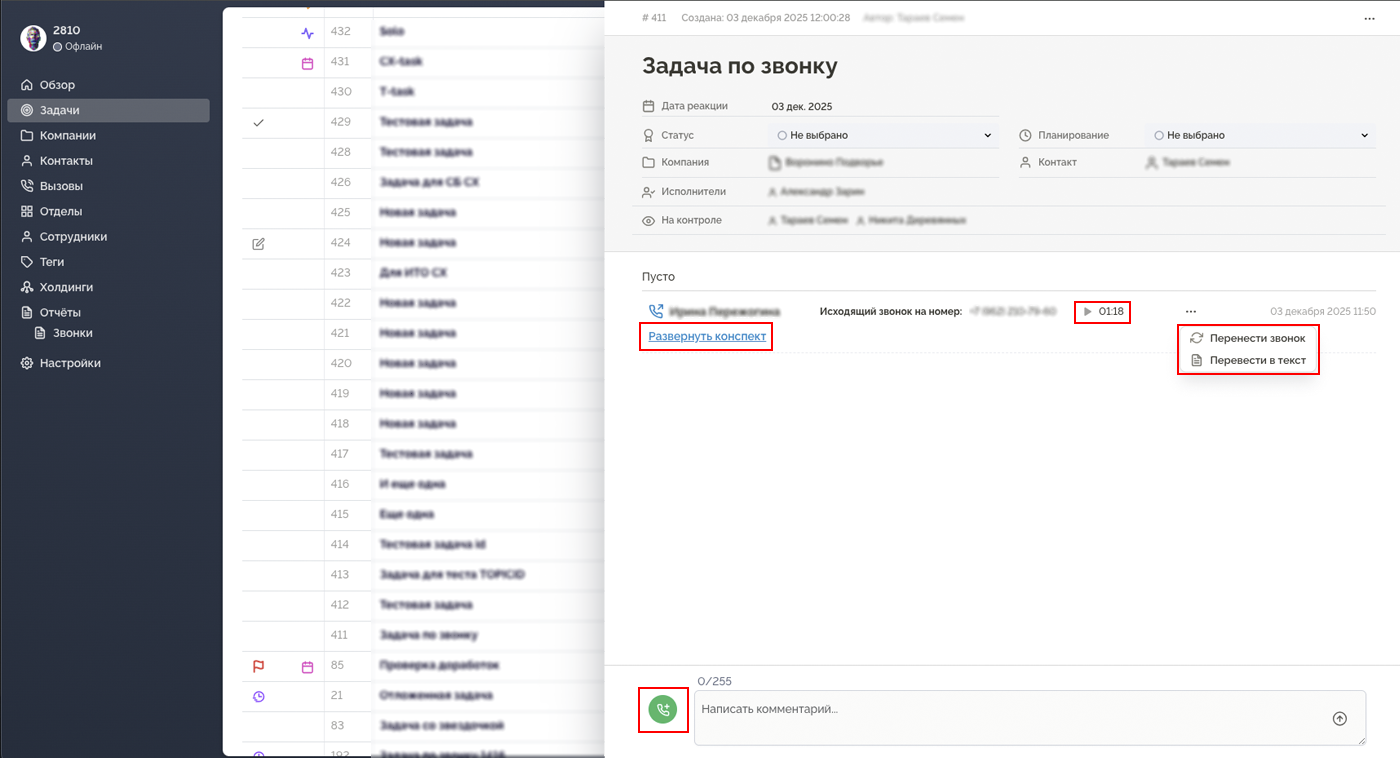Click the red flag icon on task 85
This screenshot has height=758, width=1400.
[x=259, y=665]
